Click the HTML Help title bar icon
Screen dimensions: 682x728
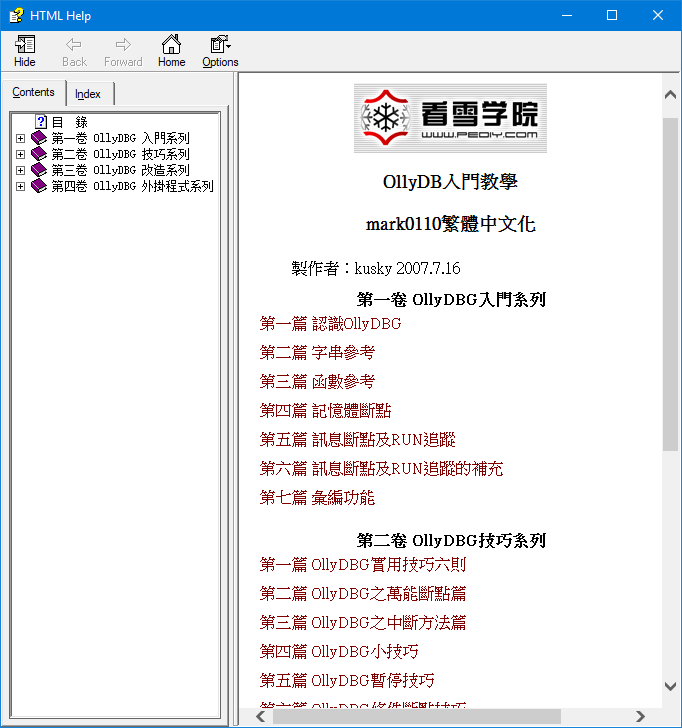[x=16, y=15]
